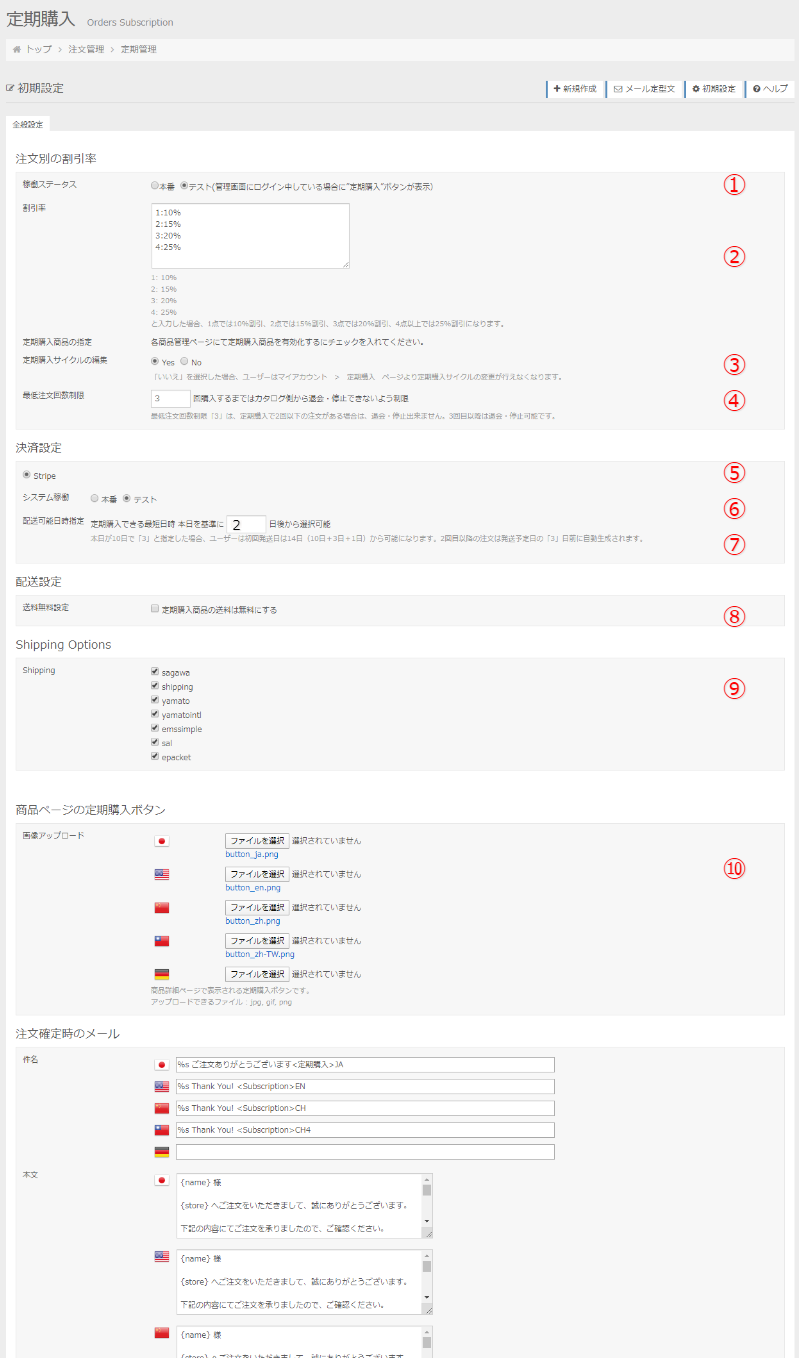The width and height of the screenshot is (799, 1358).
Task: Click the China flag beside the CH subject field
Action: (x=161, y=1108)
